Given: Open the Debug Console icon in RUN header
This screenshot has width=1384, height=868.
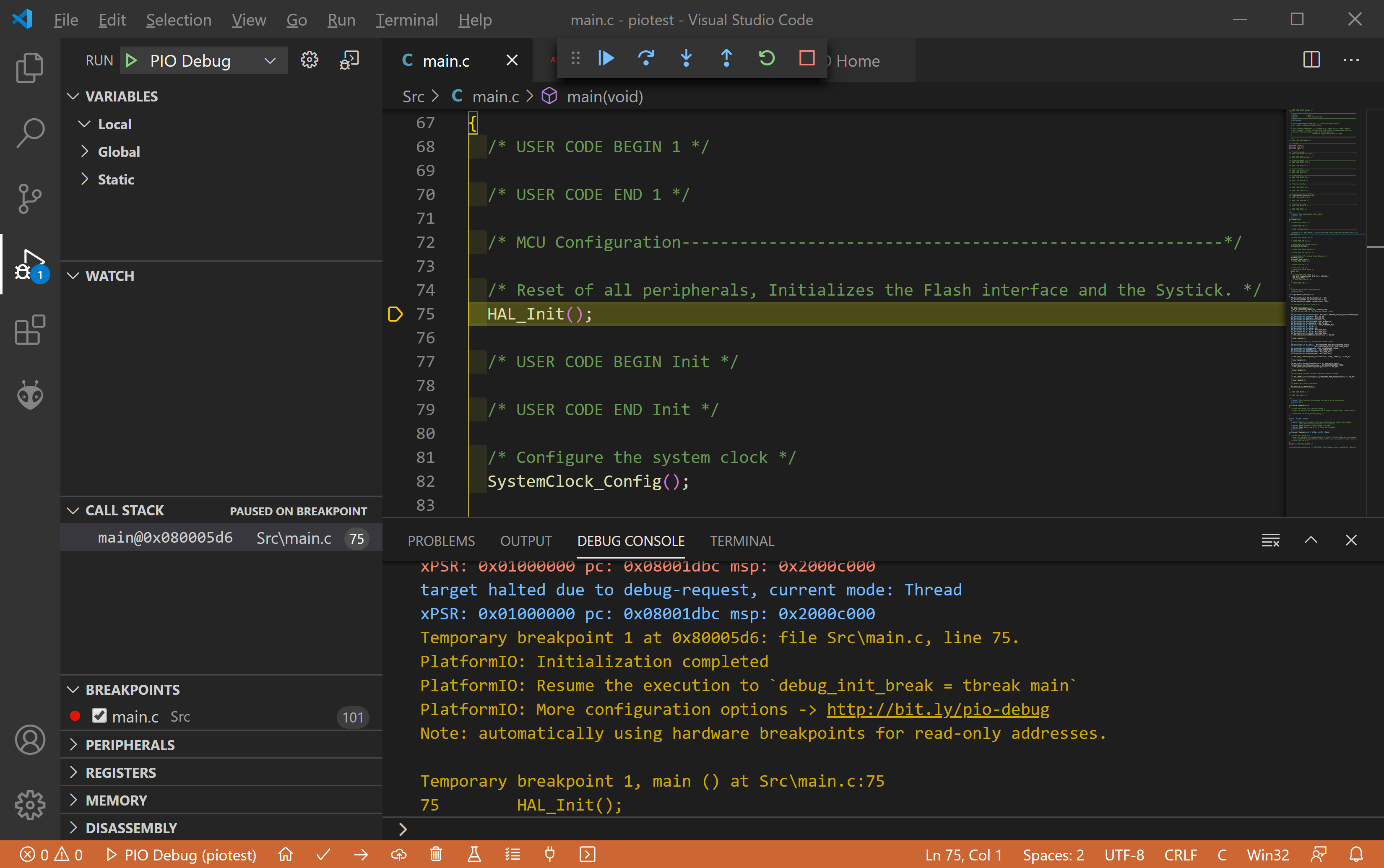Looking at the screenshot, I should (x=349, y=60).
